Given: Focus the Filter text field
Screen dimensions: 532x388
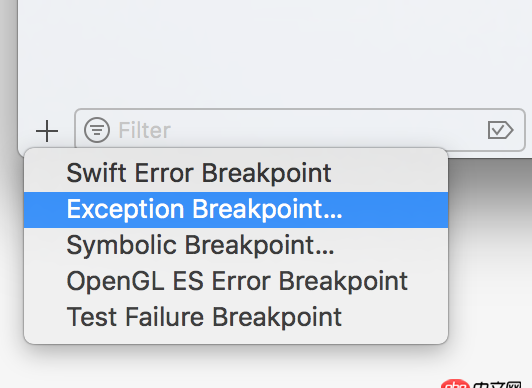Looking at the screenshot, I should click(300, 130).
